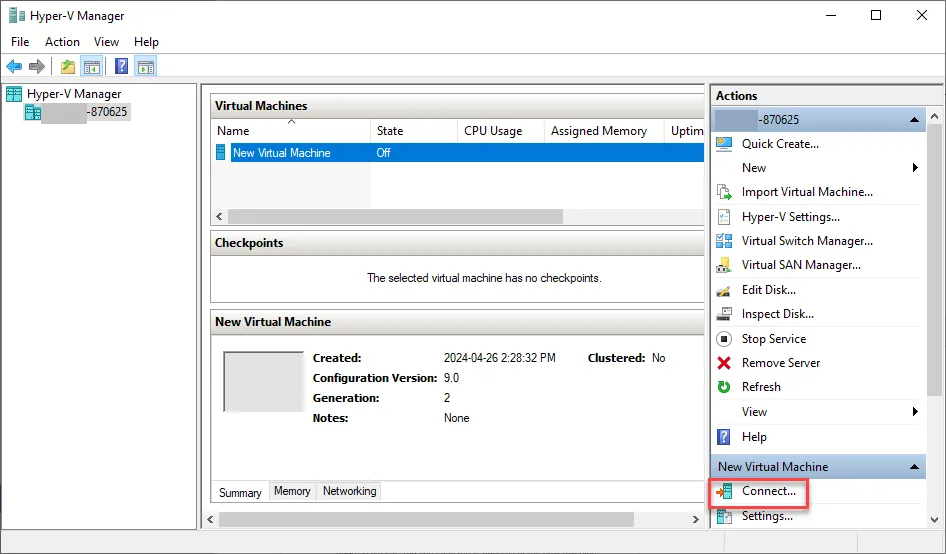The image size is (946, 554).
Task: Click the VM preview thumbnail
Action: click(x=264, y=381)
